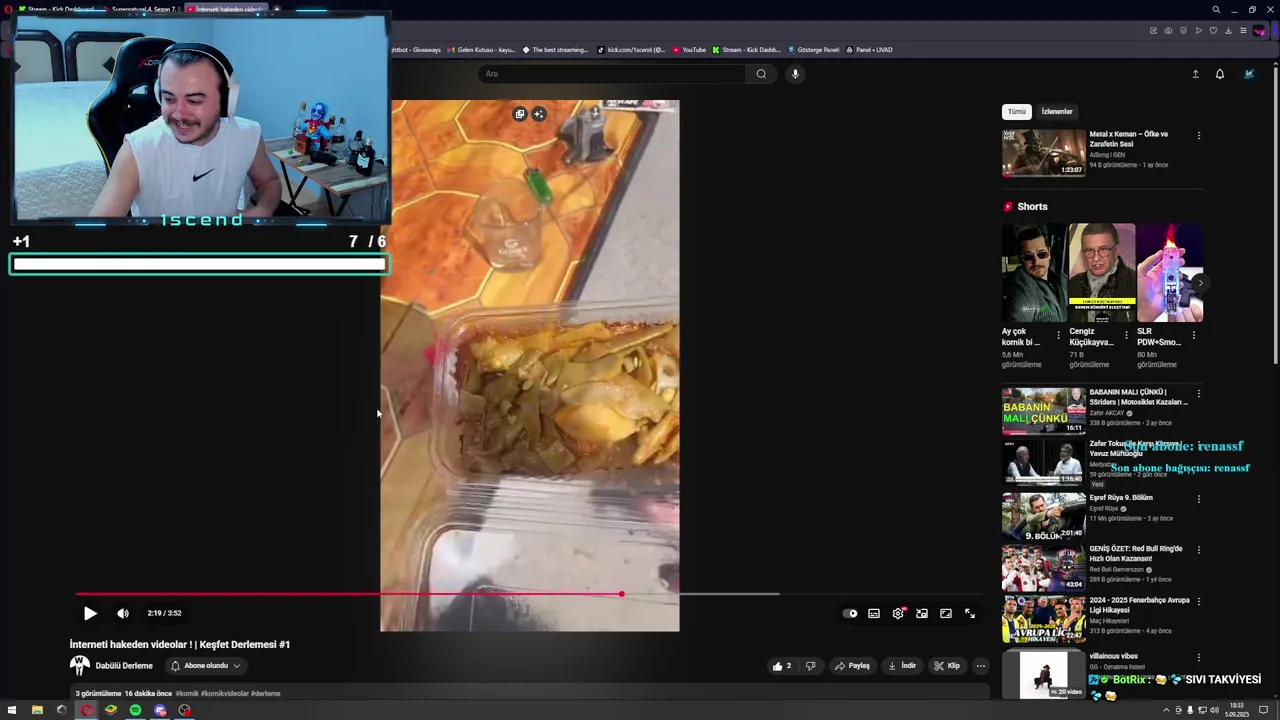The height and width of the screenshot is (720, 1280).
Task: Open options for the SLR PDW Short
Action: pyautogui.click(x=1193, y=336)
